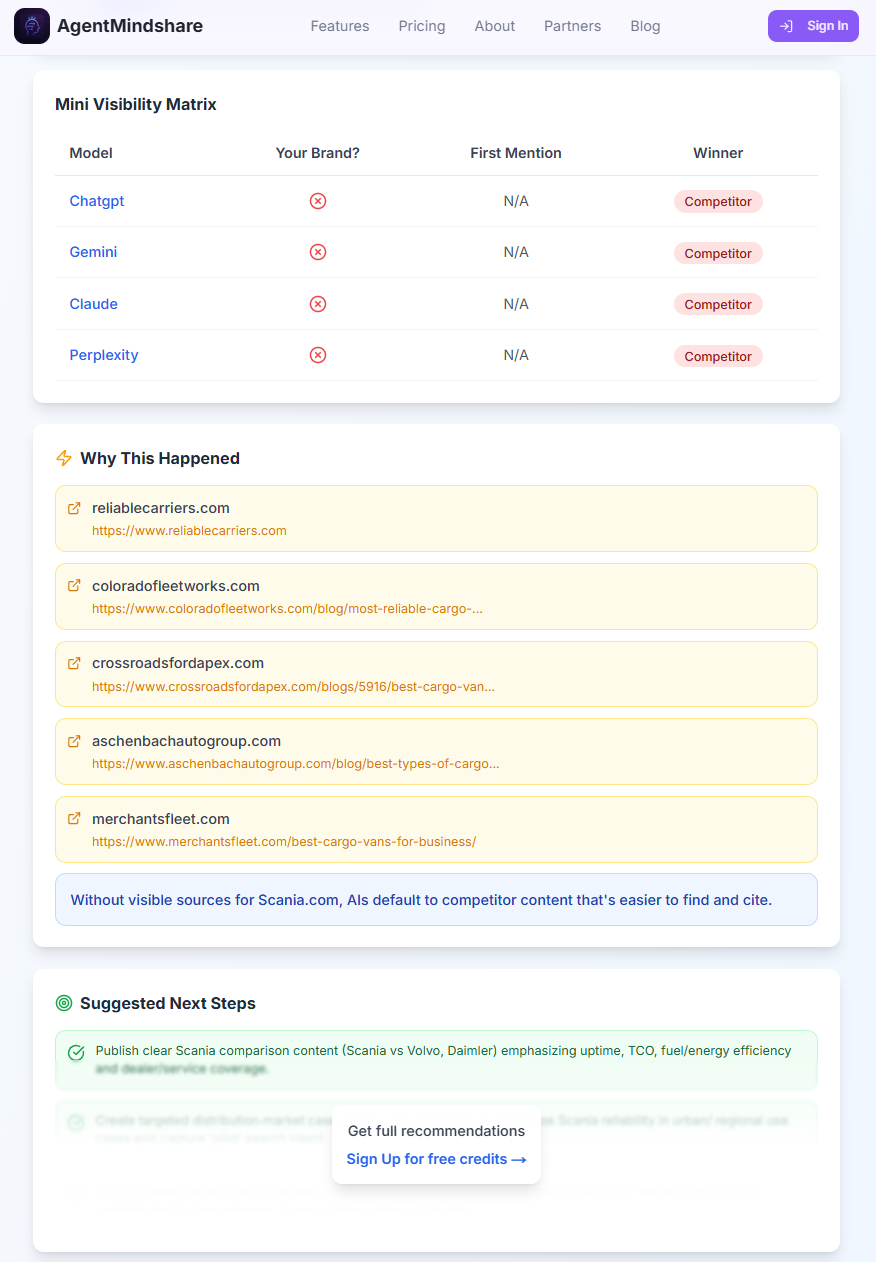The width and height of the screenshot is (876, 1262).
Task: Open the Claude model link
Action: coord(94,304)
